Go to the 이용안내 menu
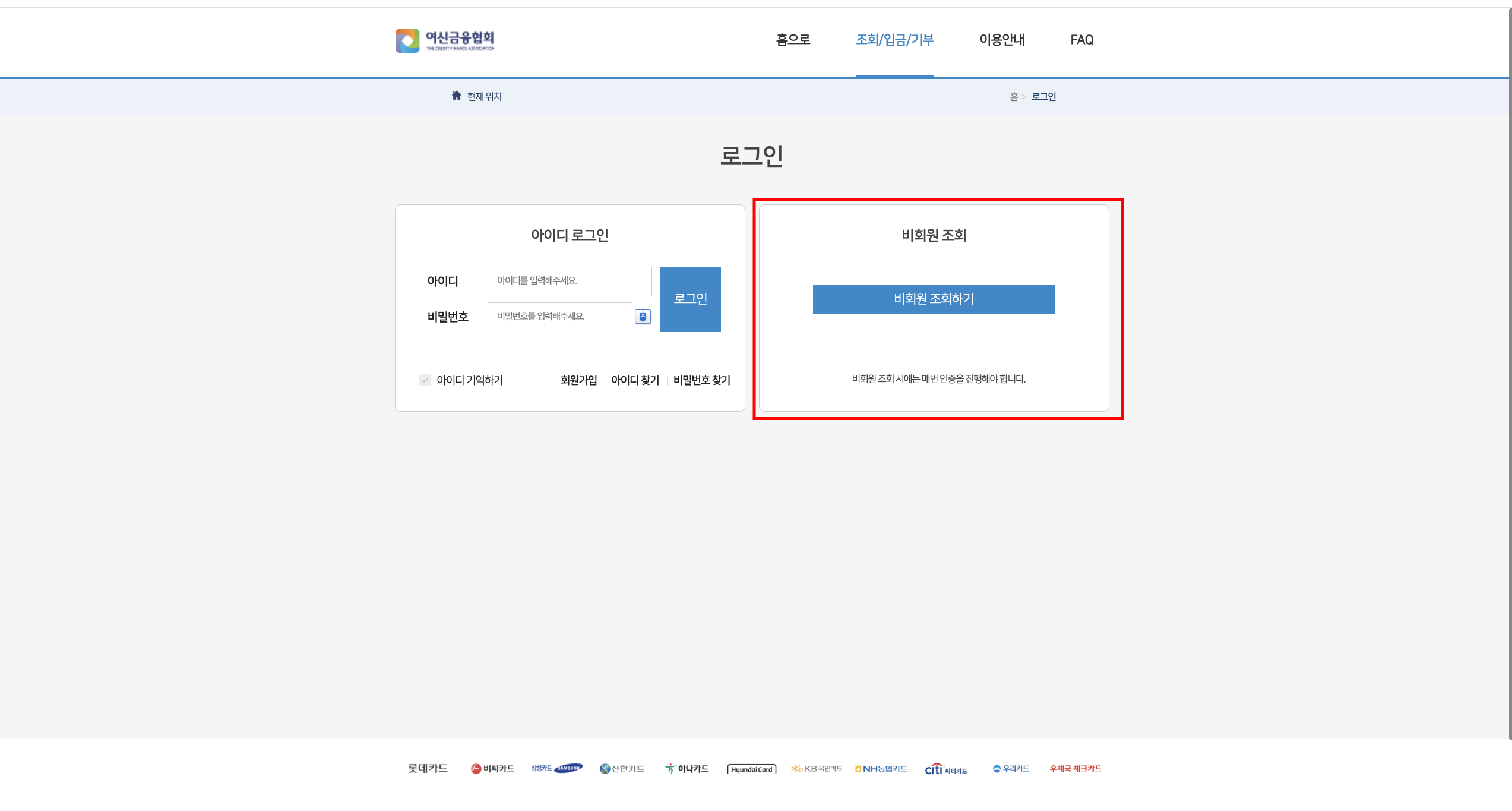The height and width of the screenshot is (811, 1512). coord(1002,40)
